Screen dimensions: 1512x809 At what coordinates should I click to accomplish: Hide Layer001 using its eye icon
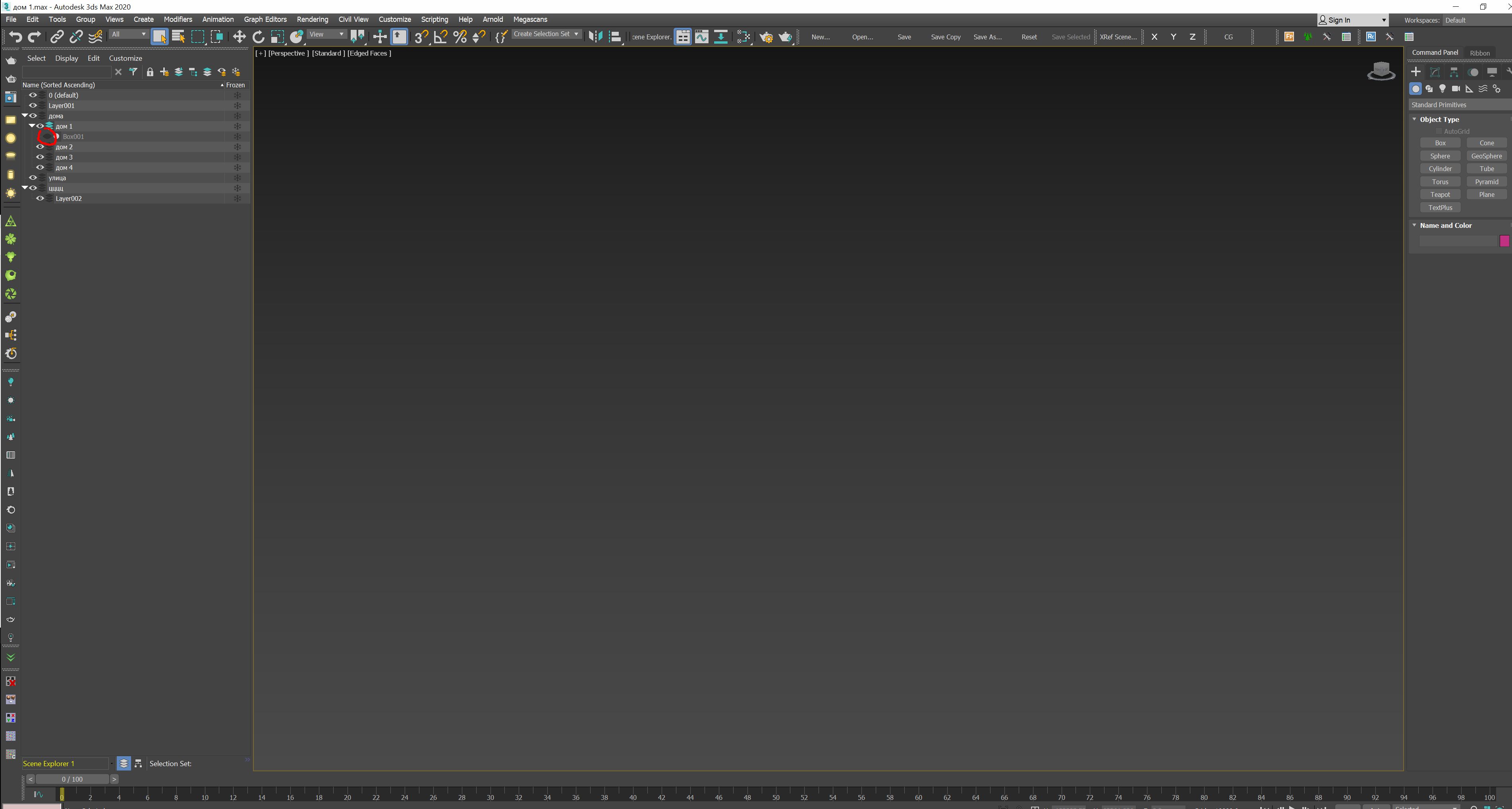pos(33,106)
